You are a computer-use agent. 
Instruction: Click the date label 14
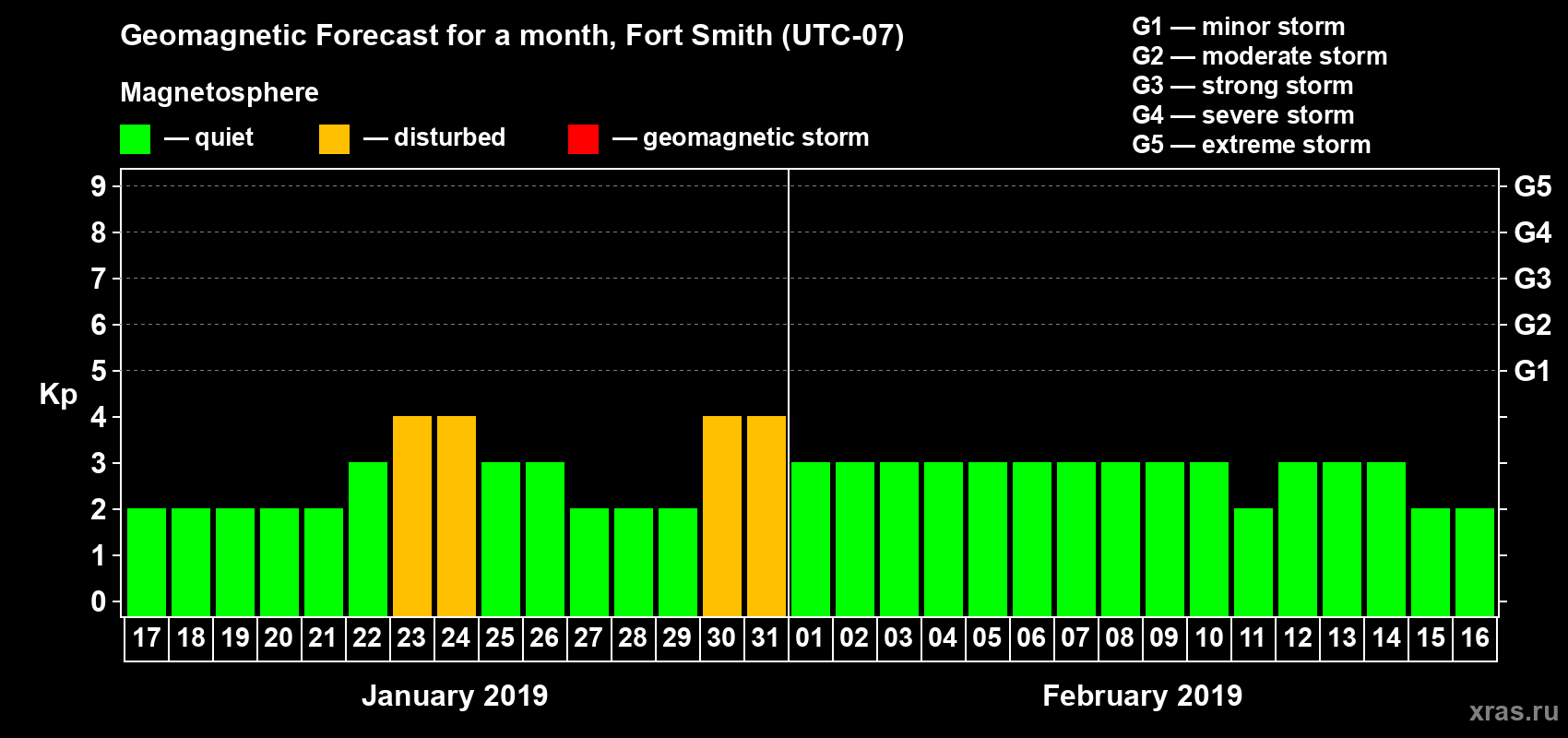(x=1386, y=637)
